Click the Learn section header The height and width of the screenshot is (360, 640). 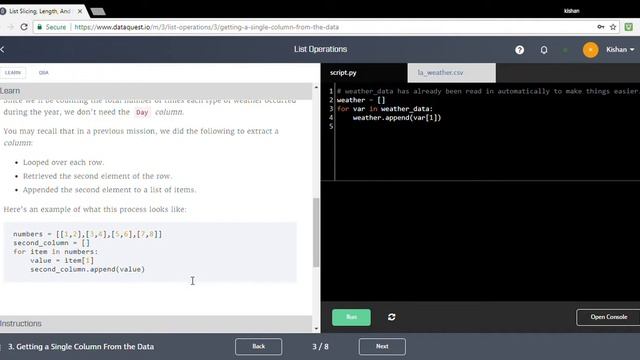156,91
